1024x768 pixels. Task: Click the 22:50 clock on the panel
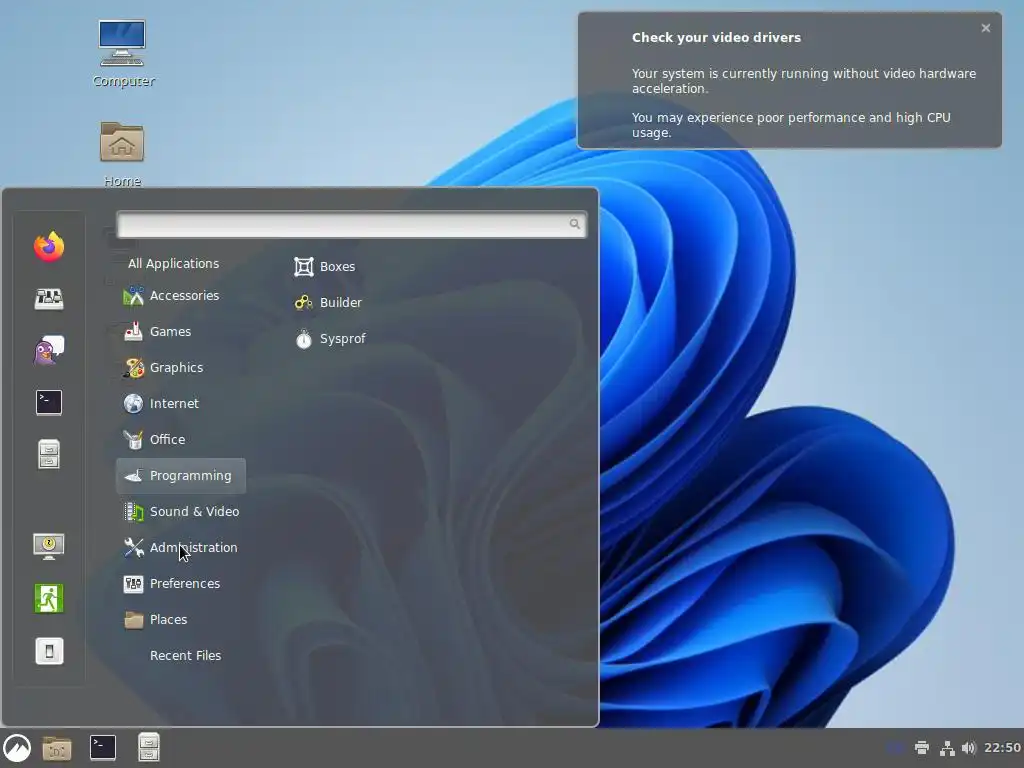(x=1002, y=748)
